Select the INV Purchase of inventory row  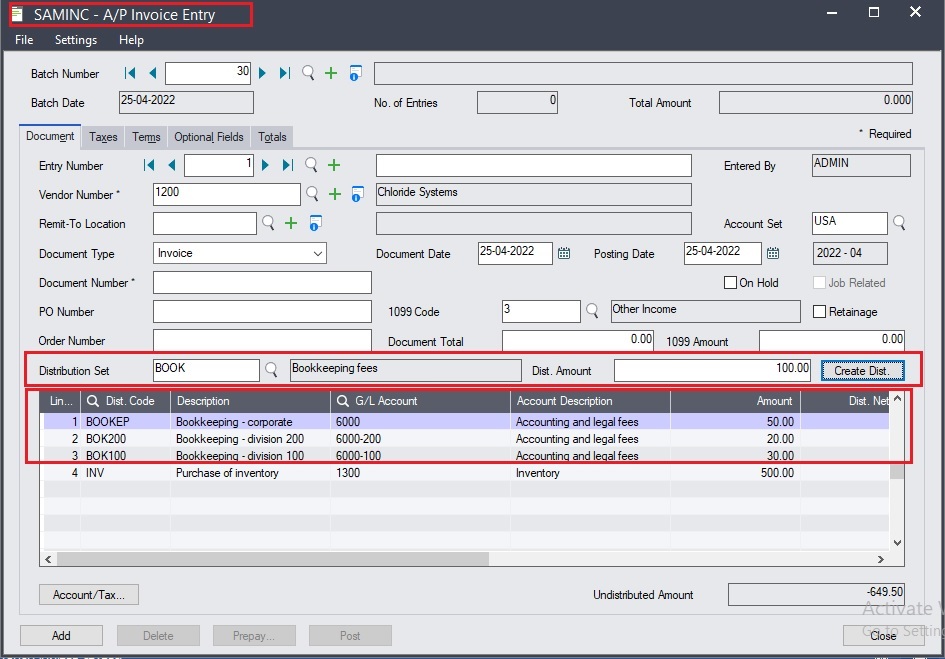click(465, 473)
